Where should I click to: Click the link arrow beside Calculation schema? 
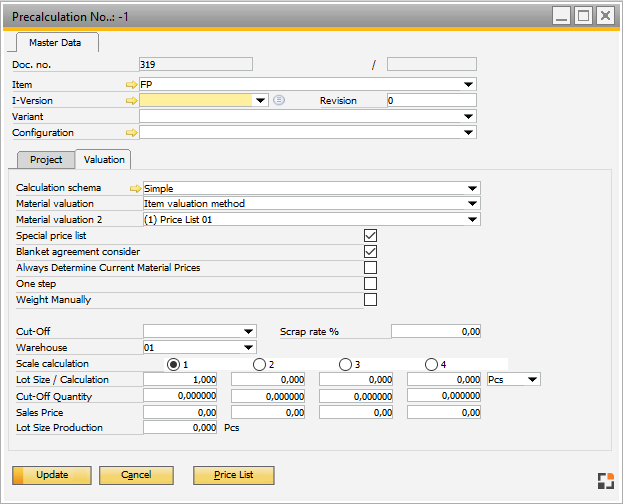pyautogui.click(x=135, y=188)
